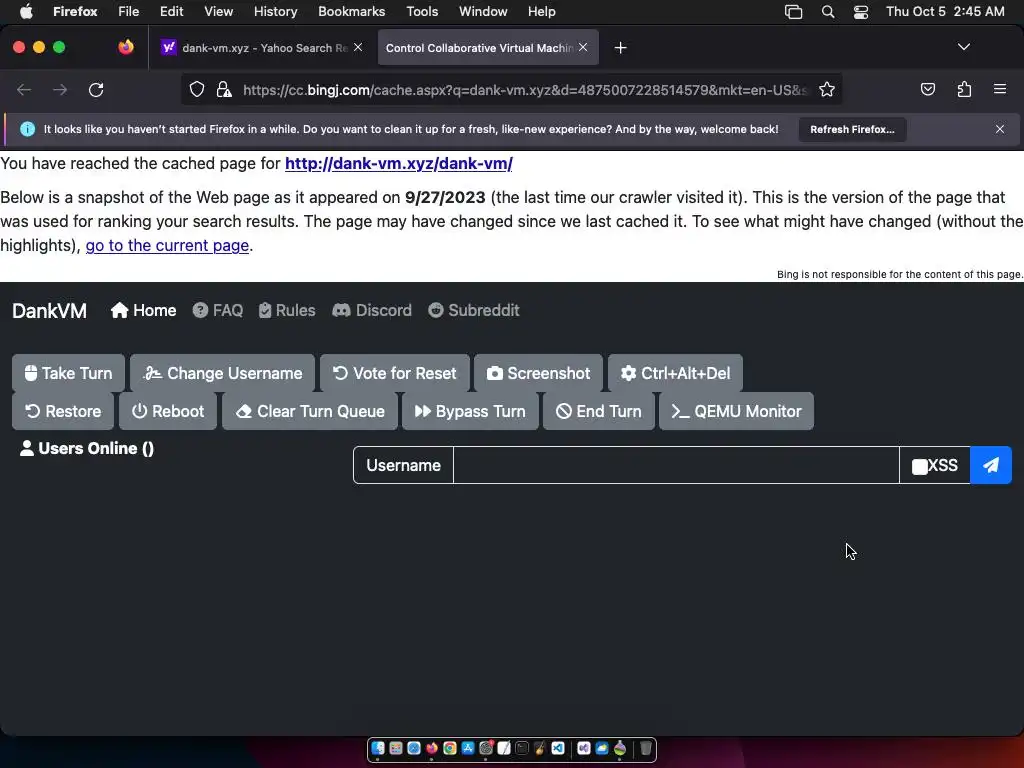Open the Extensions puzzle icon
The width and height of the screenshot is (1024, 768).
[x=964, y=89]
